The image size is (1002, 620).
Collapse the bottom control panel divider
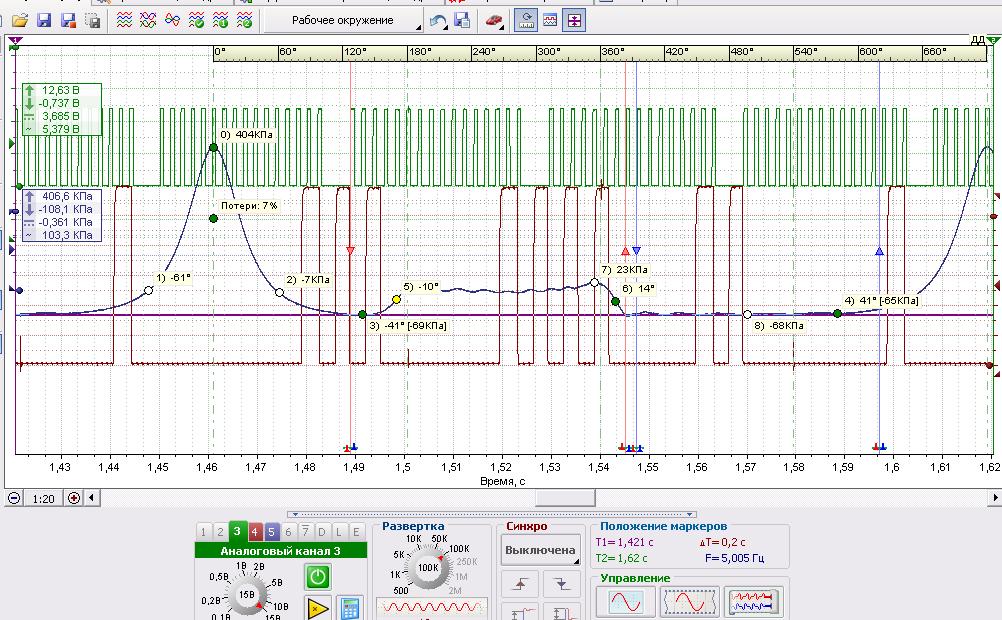(491, 514)
